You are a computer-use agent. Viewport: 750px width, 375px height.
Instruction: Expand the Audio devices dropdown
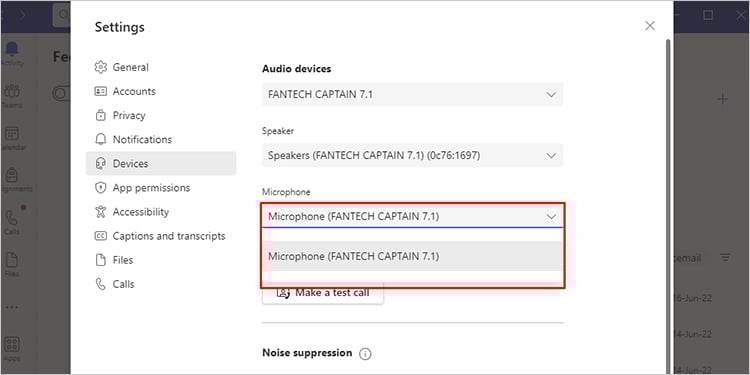tap(412, 94)
